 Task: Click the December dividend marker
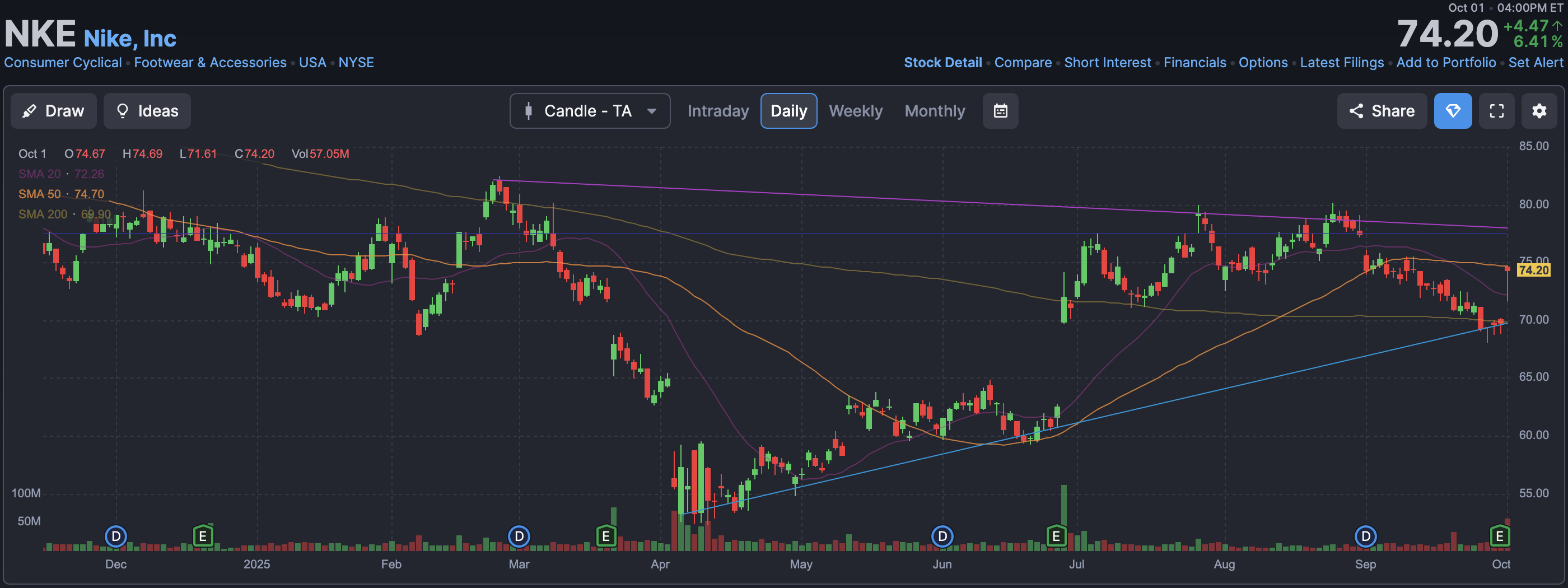pos(116,536)
